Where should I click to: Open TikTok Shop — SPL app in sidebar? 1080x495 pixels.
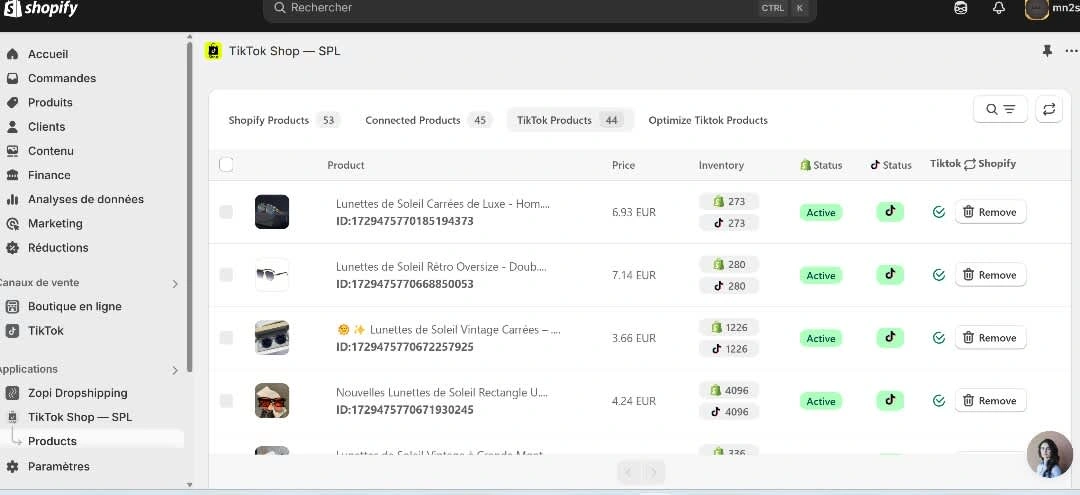(x=79, y=417)
